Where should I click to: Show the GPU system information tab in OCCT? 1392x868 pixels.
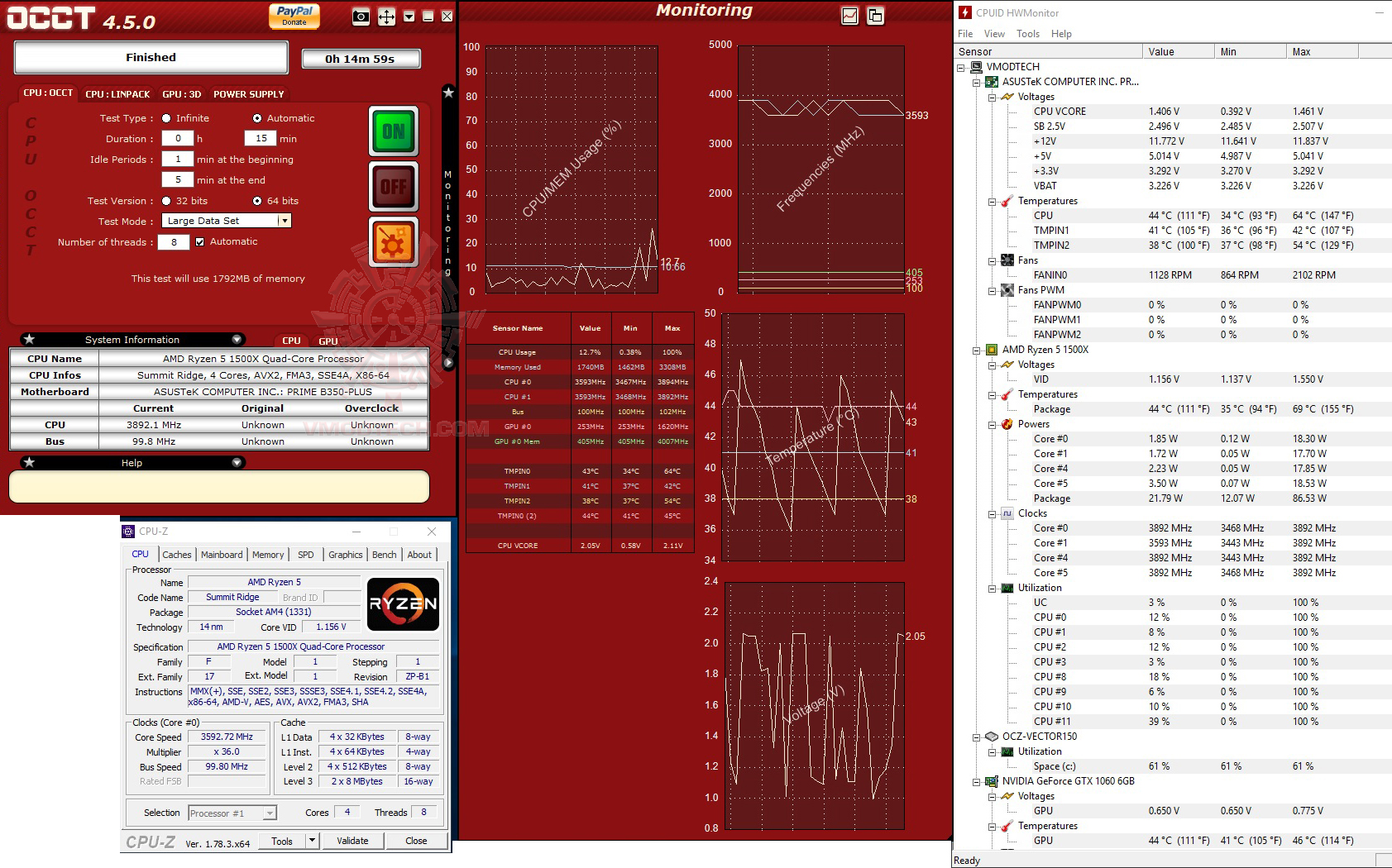(x=328, y=341)
